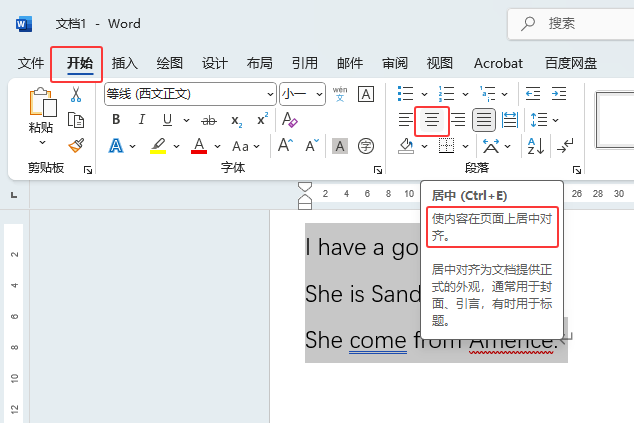Image resolution: width=634 pixels, height=423 pixels.
Task: Click the Phonetic Guide wén icon
Action: 340,94
